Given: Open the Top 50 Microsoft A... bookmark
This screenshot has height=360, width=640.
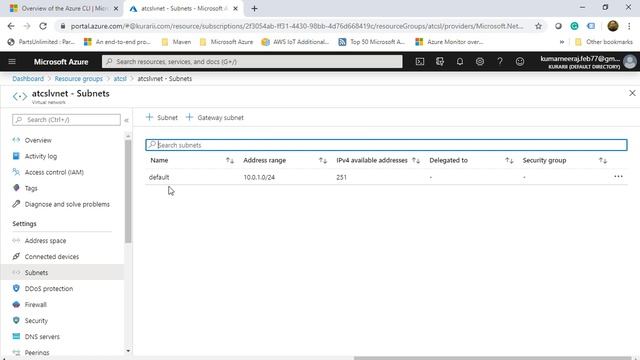Looking at the screenshot, I should tap(371, 42).
